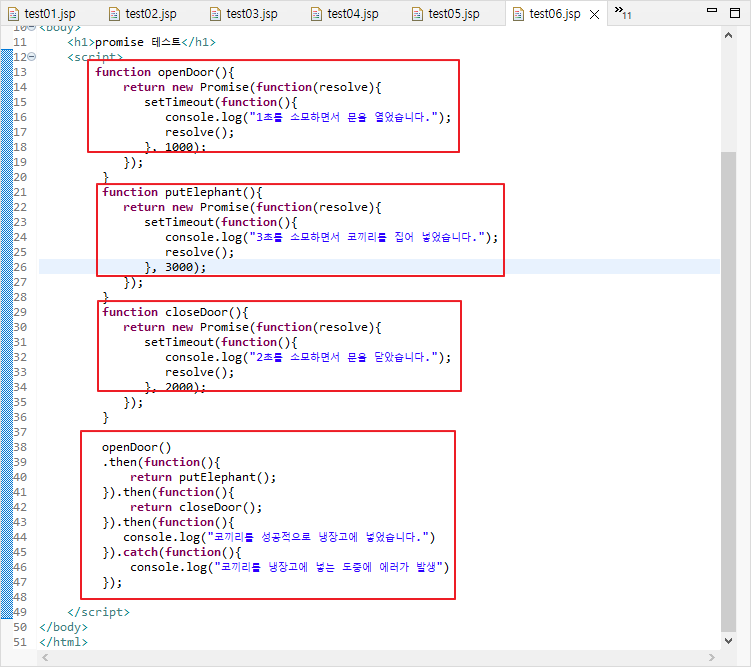Screen dimensions: 751x667
Task: Click line number 37 in the gutter
Action: (x=20, y=432)
